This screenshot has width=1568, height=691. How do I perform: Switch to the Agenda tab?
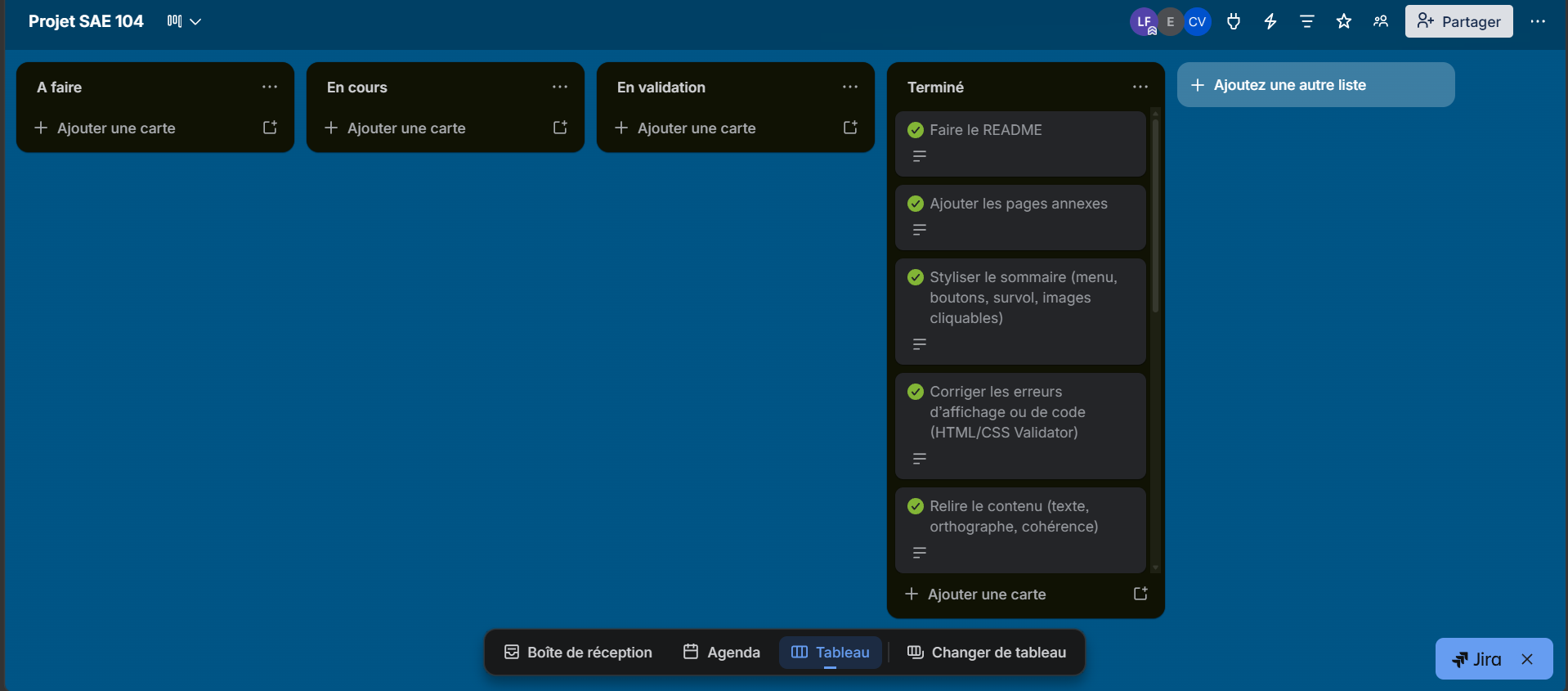pyautogui.click(x=722, y=653)
